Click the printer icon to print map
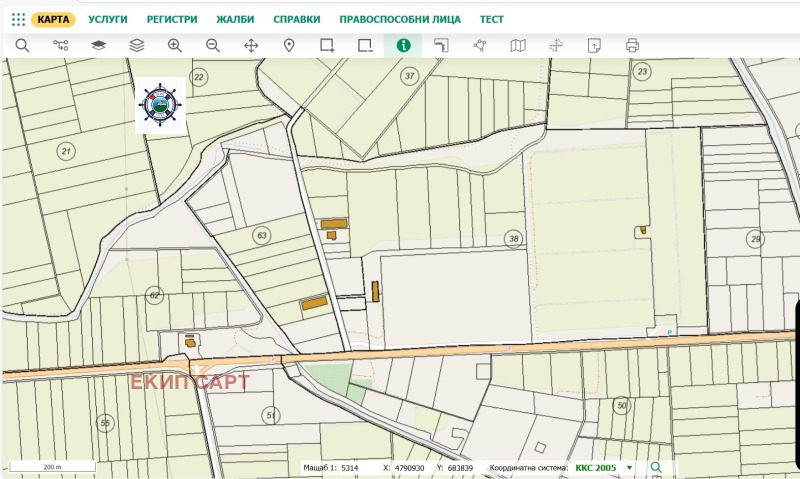The image size is (800, 479). [632, 45]
